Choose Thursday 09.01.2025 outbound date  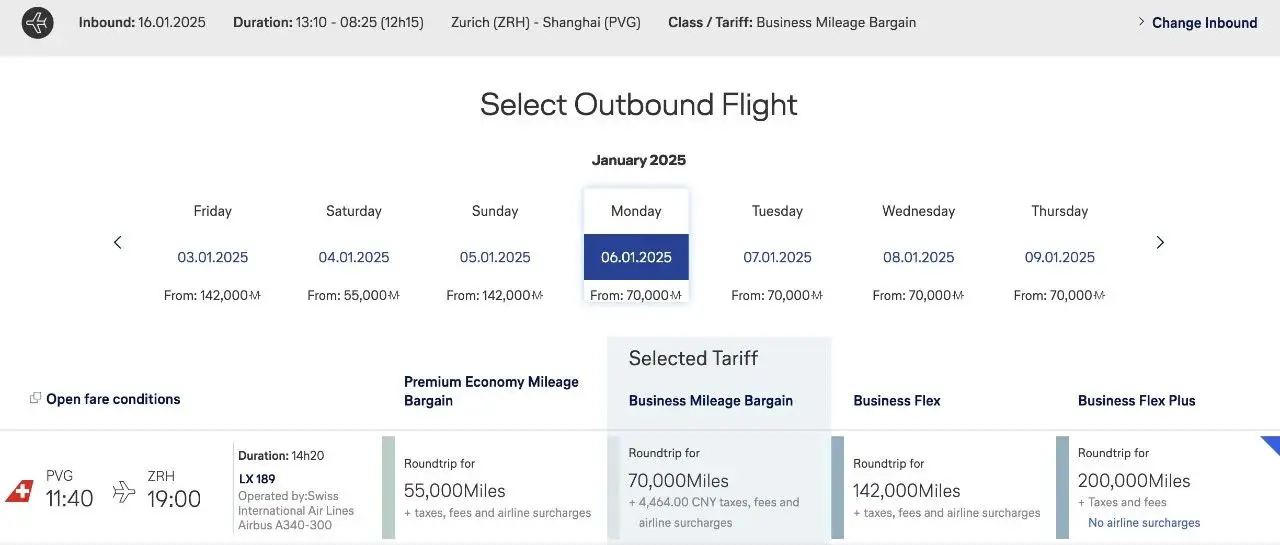1060,256
